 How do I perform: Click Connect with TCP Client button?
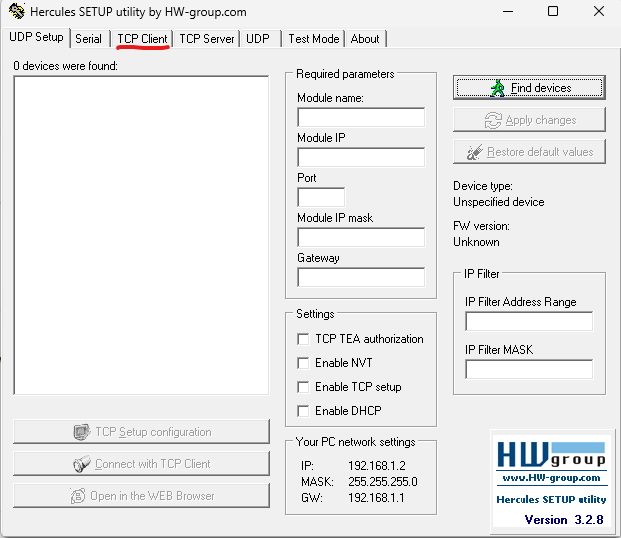click(141, 463)
